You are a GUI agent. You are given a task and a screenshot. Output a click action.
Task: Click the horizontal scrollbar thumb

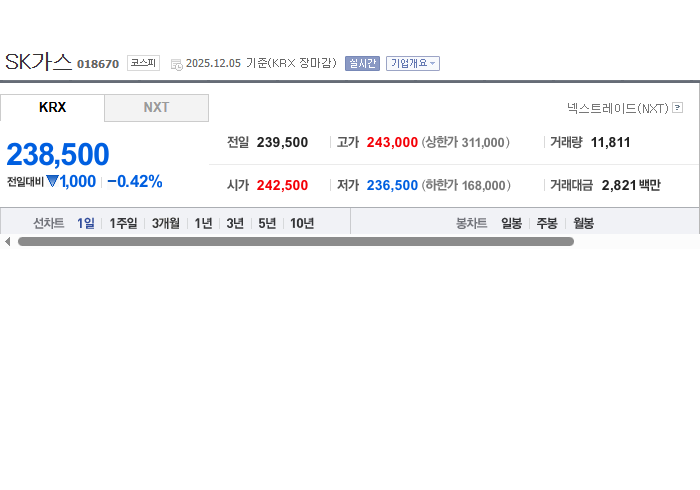296,241
